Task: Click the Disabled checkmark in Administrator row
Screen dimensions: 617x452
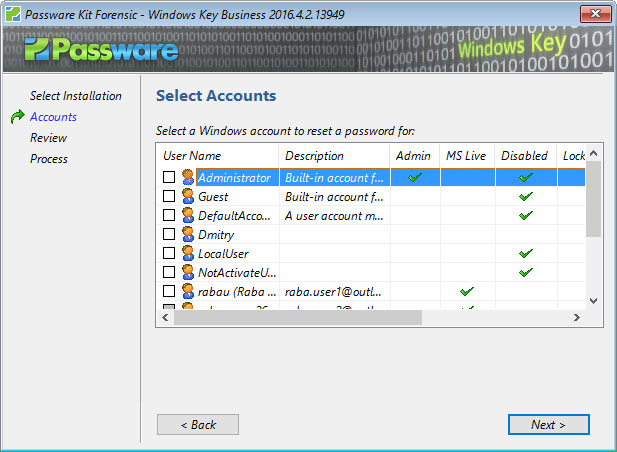Action: [x=526, y=177]
